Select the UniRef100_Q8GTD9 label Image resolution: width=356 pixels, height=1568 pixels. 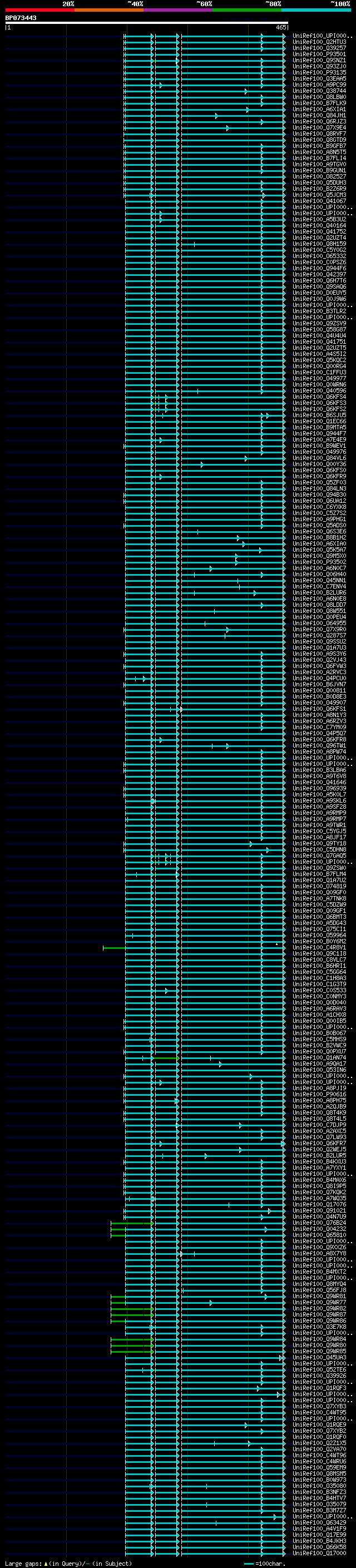click(319, 140)
